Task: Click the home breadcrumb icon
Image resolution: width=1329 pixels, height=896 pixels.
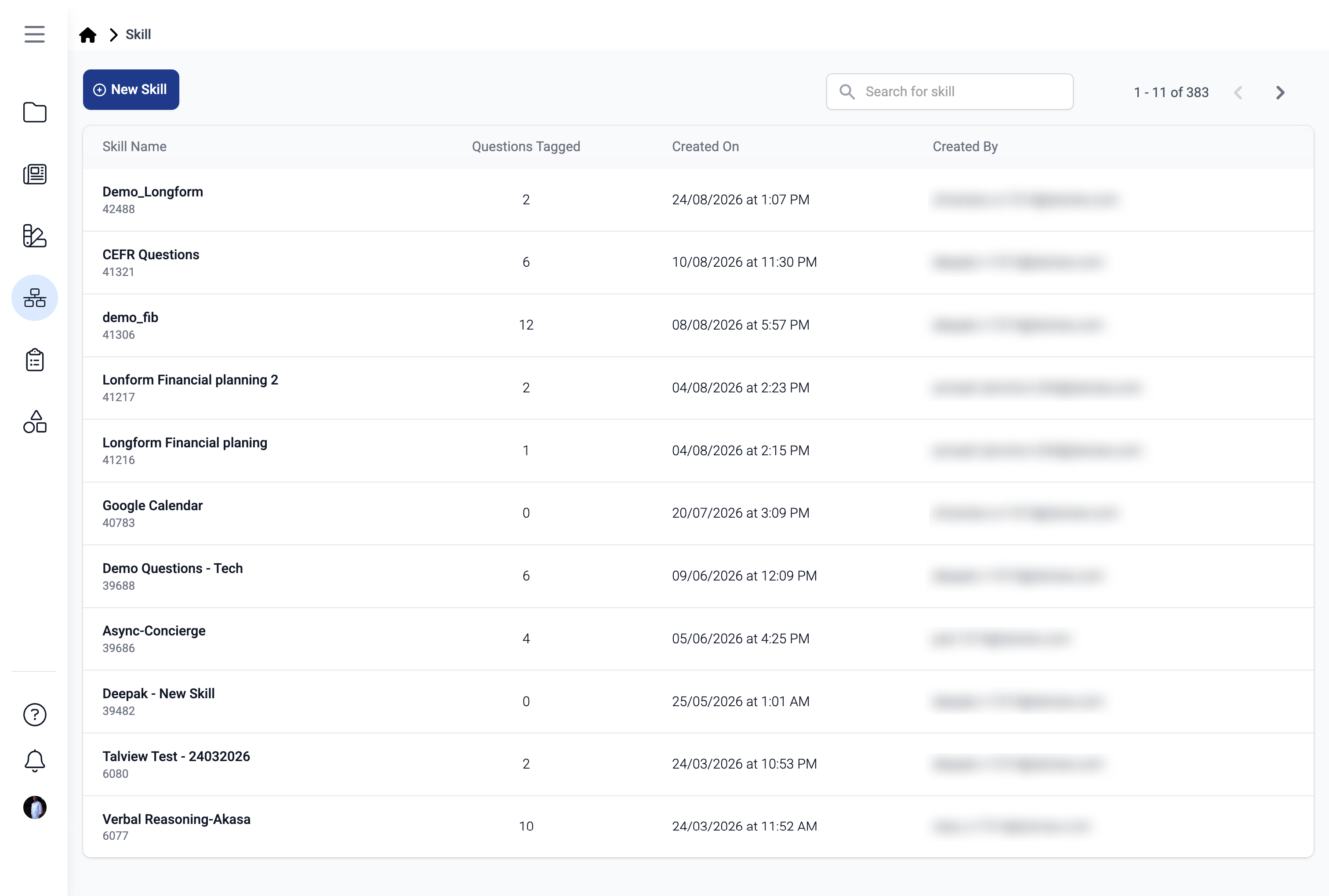Action: pos(87,35)
